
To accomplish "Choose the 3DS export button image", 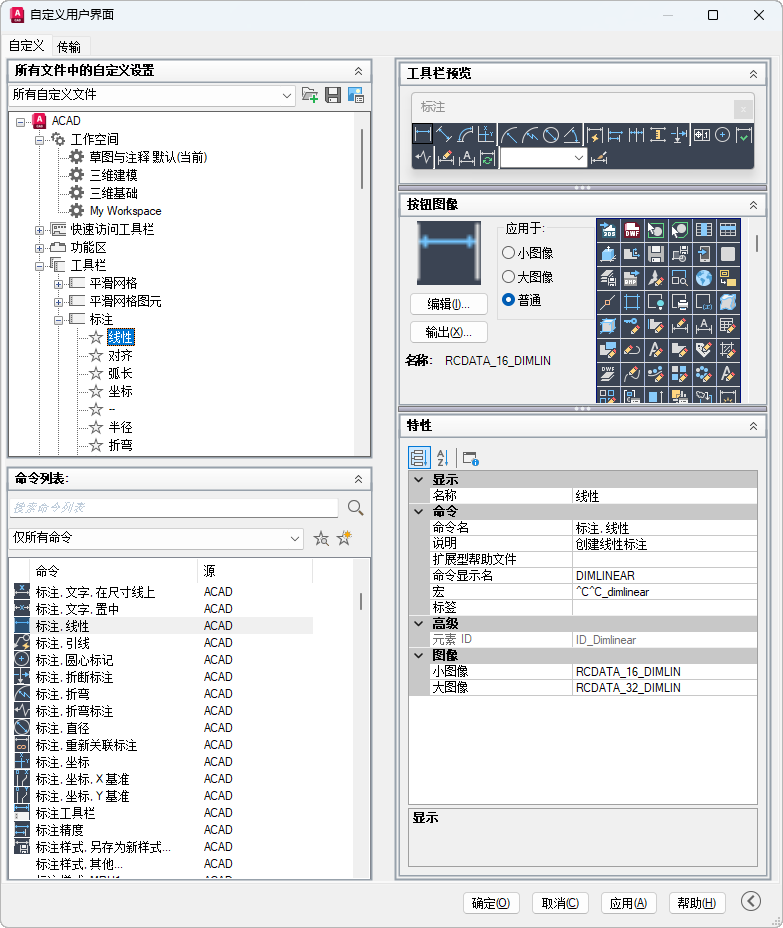I will point(608,230).
